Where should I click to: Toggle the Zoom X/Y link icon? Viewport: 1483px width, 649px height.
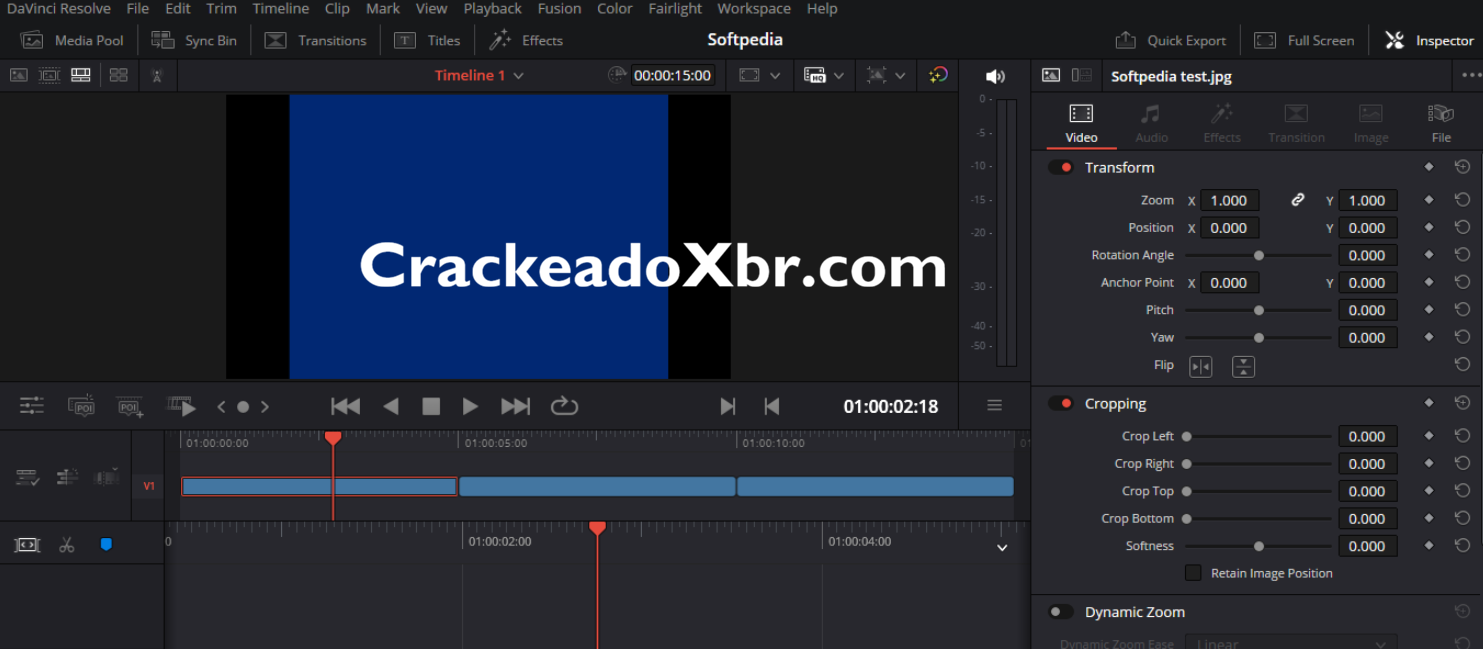coord(1297,200)
